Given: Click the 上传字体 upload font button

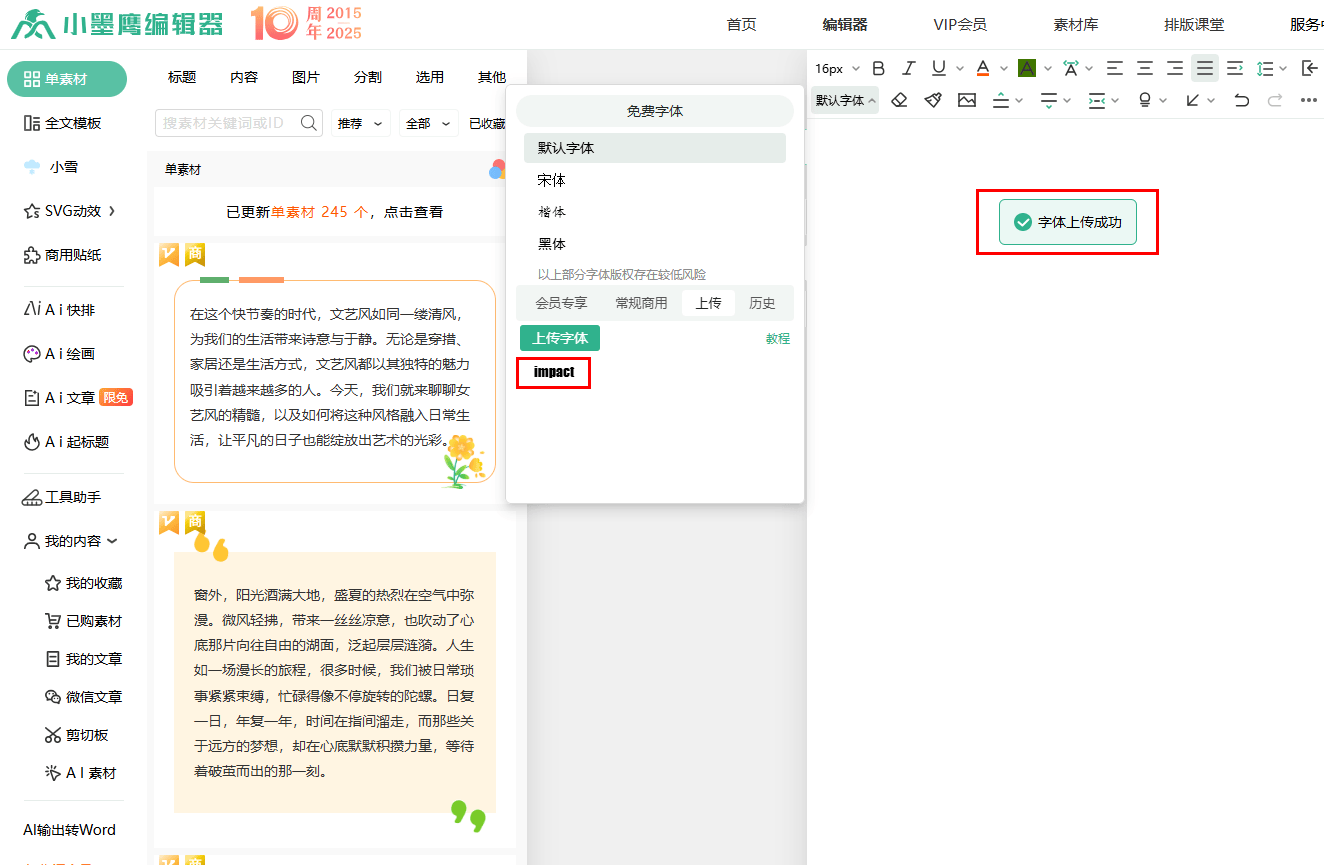Looking at the screenshot, I should tap(559, 338).
